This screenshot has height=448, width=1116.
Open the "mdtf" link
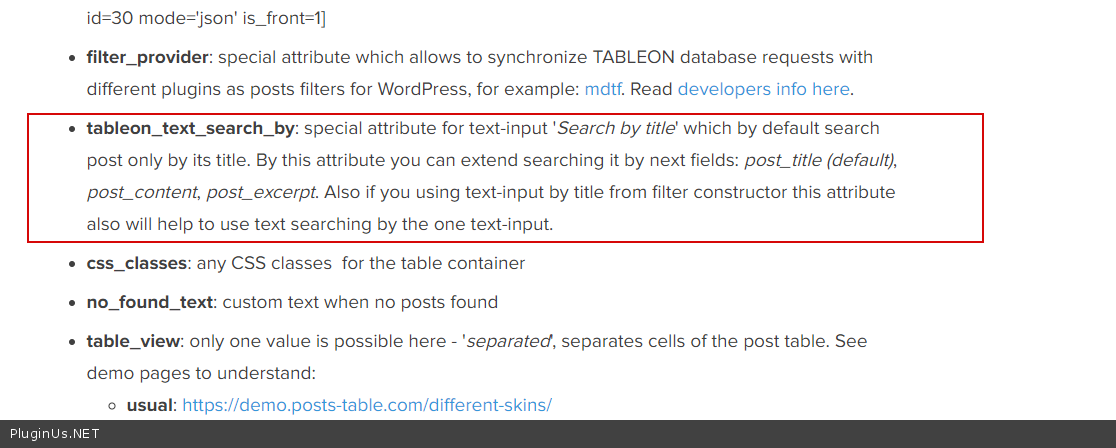click(x=604, y=89)
